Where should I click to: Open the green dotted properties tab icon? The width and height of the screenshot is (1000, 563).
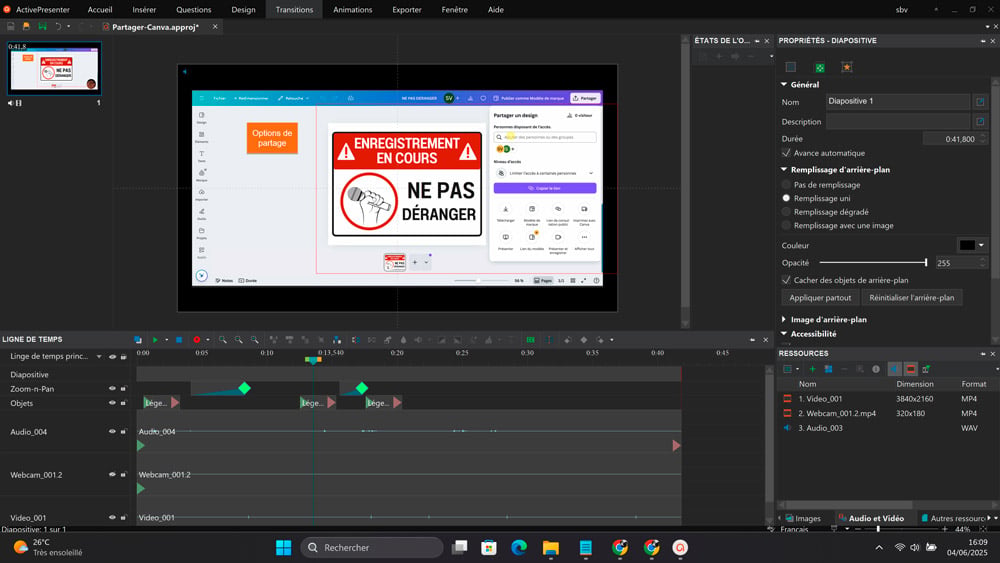[820, 67]
